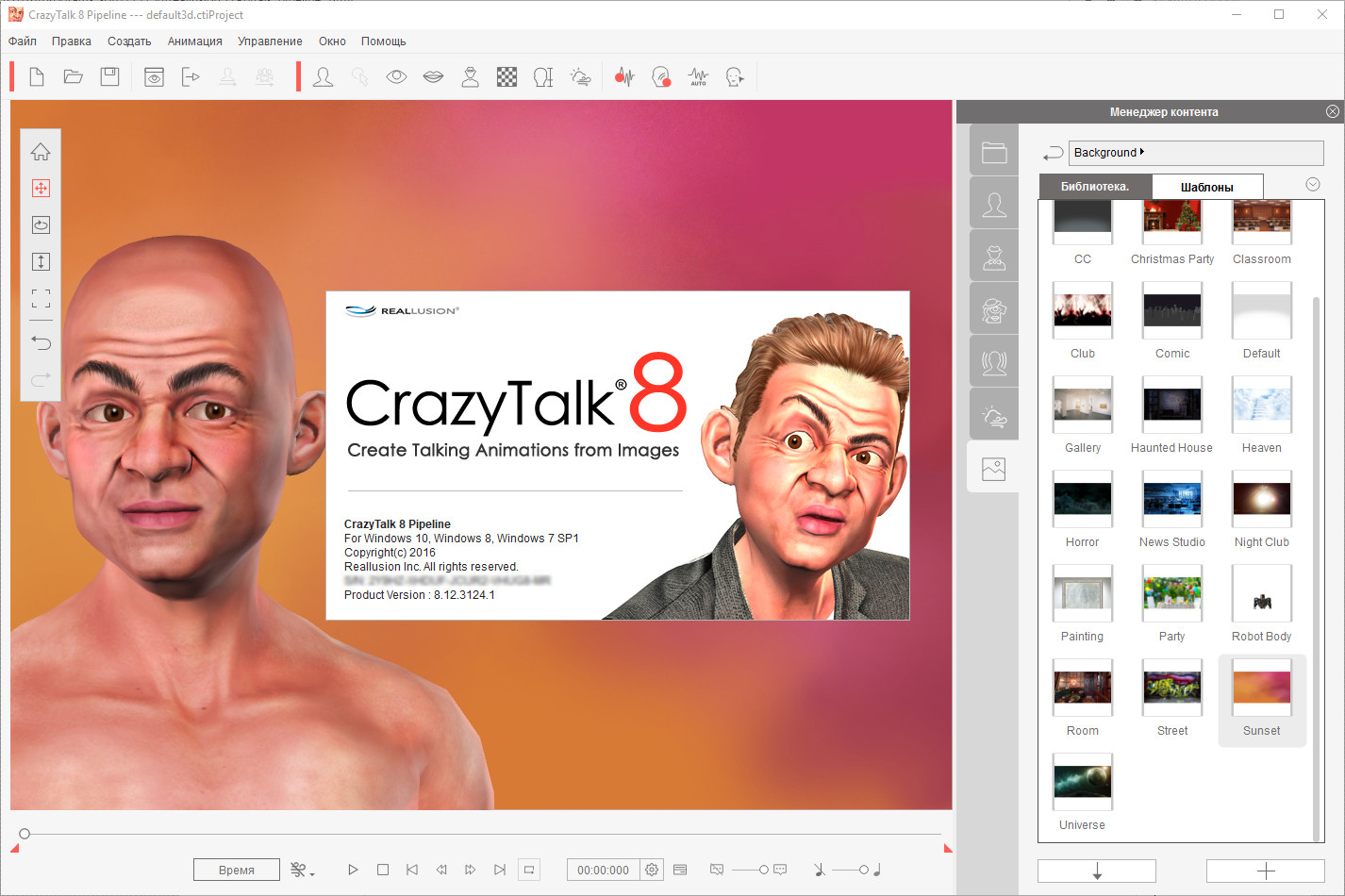
Task: Stop the animation playback
Action: (x=383, y=870)
